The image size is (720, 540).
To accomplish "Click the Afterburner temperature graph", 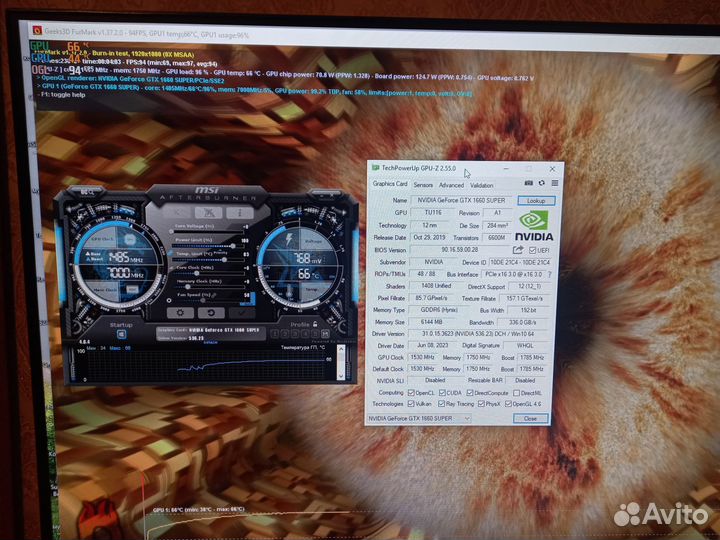I will pyautogui.click(x=205, y=365).
